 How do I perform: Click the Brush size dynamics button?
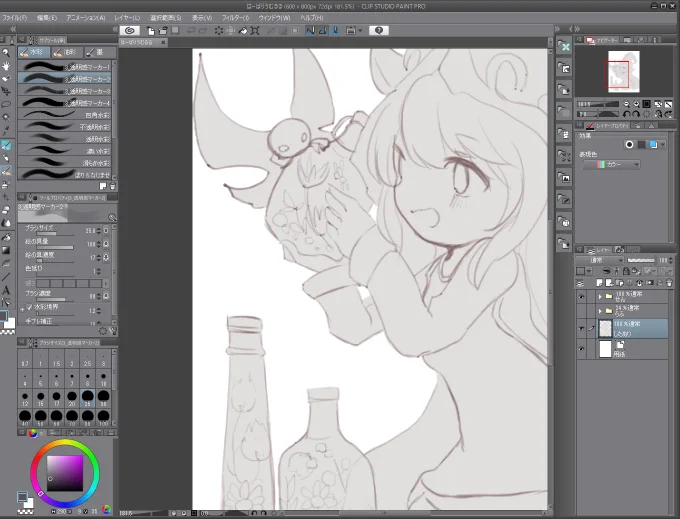pyautogui.click(x=106, y=231)
